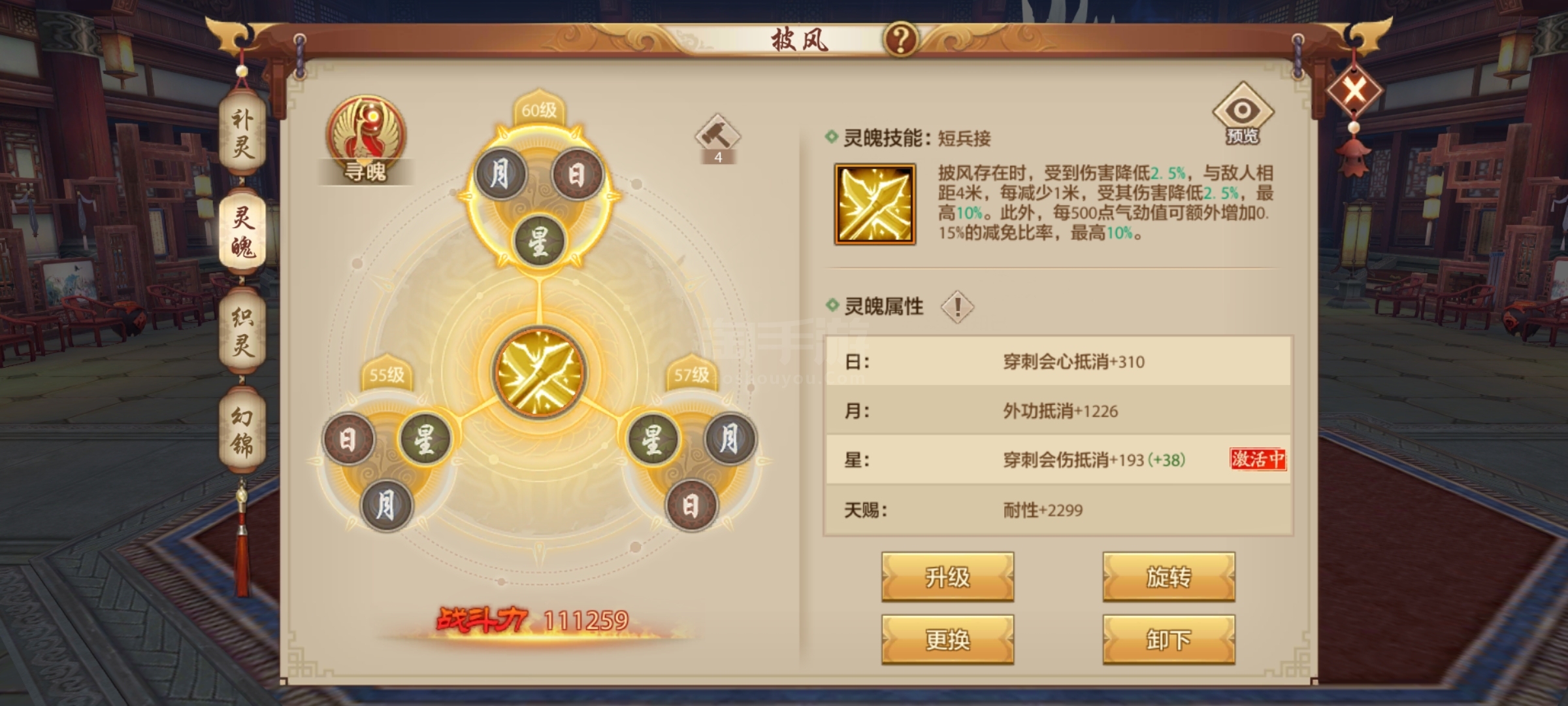The image size is (1568, 706).
Task: Select the 星 orb in 57级 cluster
Action: coord(653,439)
